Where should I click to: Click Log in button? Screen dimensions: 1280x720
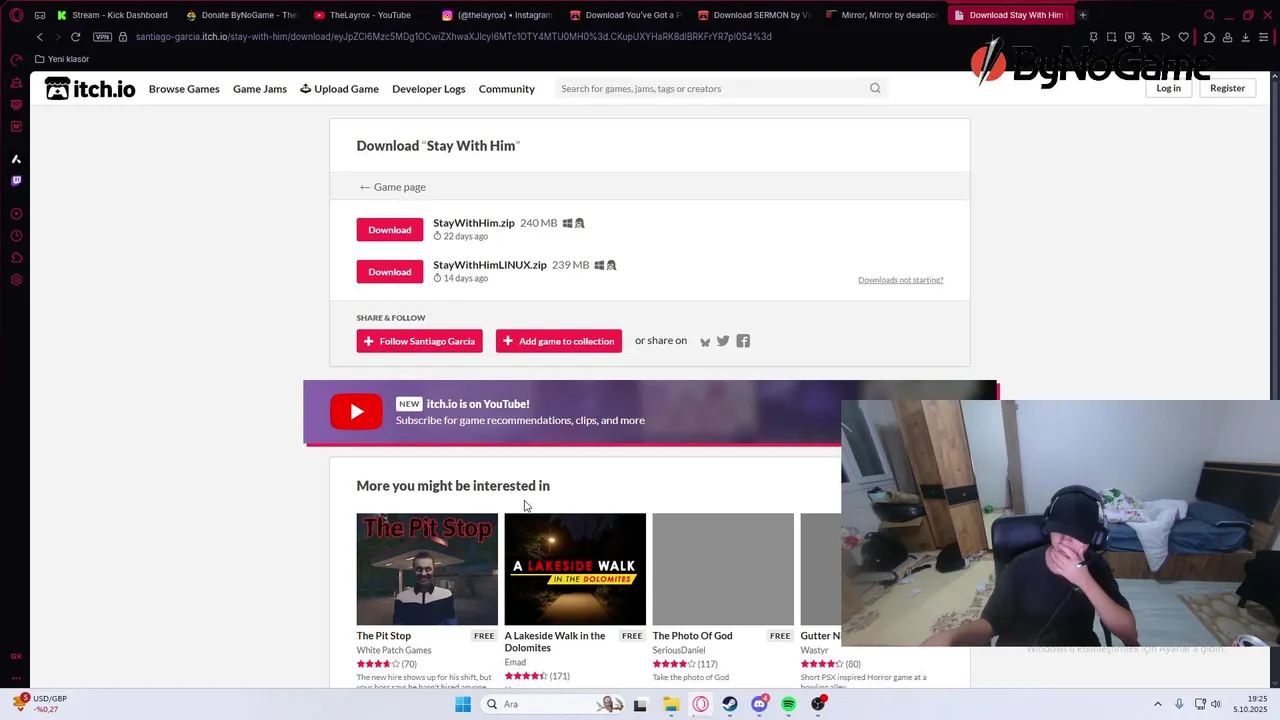(1169, 88)
